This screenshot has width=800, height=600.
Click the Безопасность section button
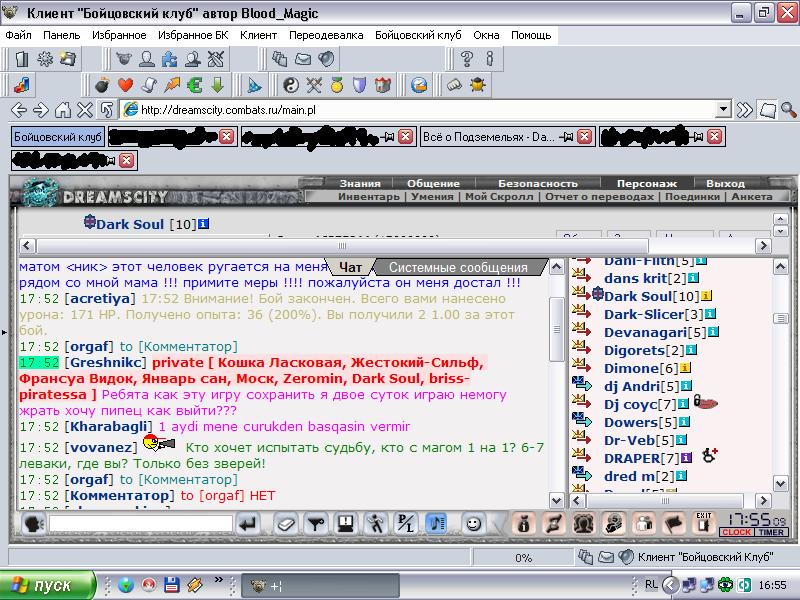538,183
